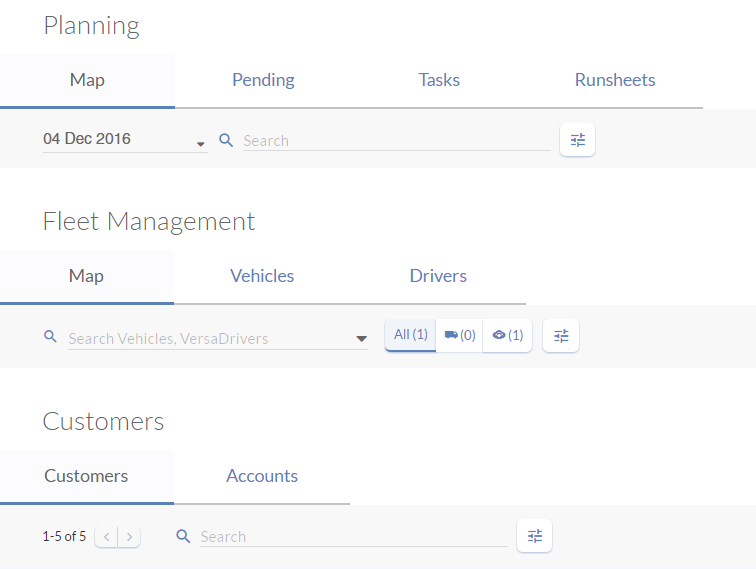Open the Vehicles tab in Fleet Management
This screenshot has height=569, width=756.
262,276
